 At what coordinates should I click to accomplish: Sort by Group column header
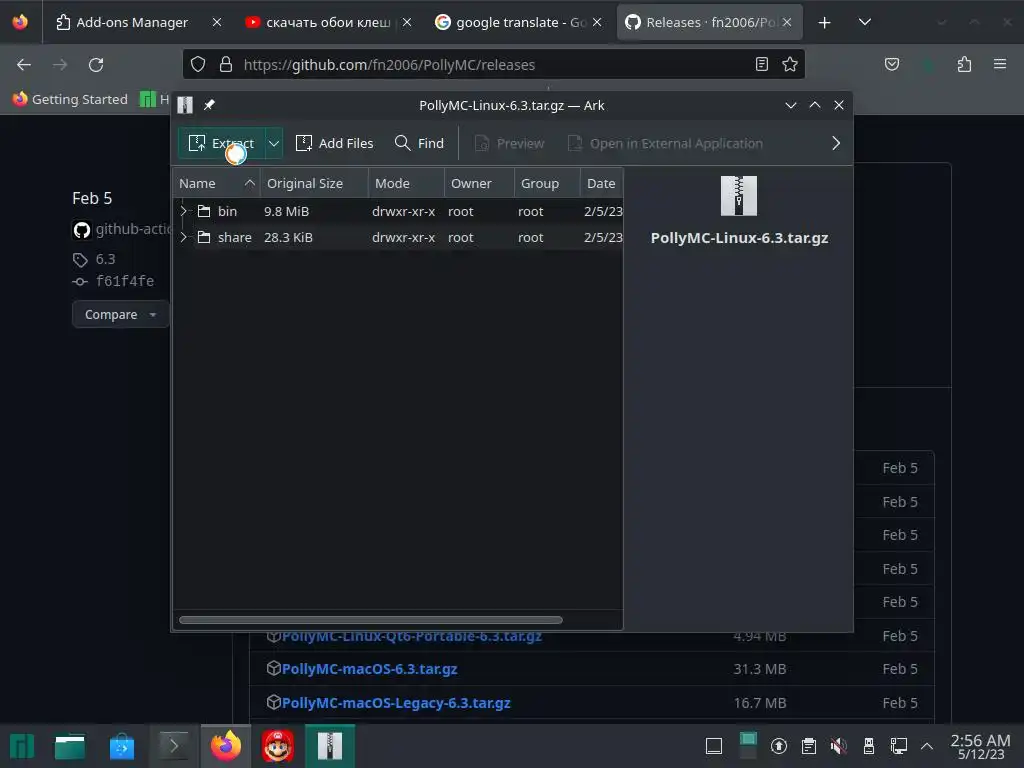click(x=547, y=184)
